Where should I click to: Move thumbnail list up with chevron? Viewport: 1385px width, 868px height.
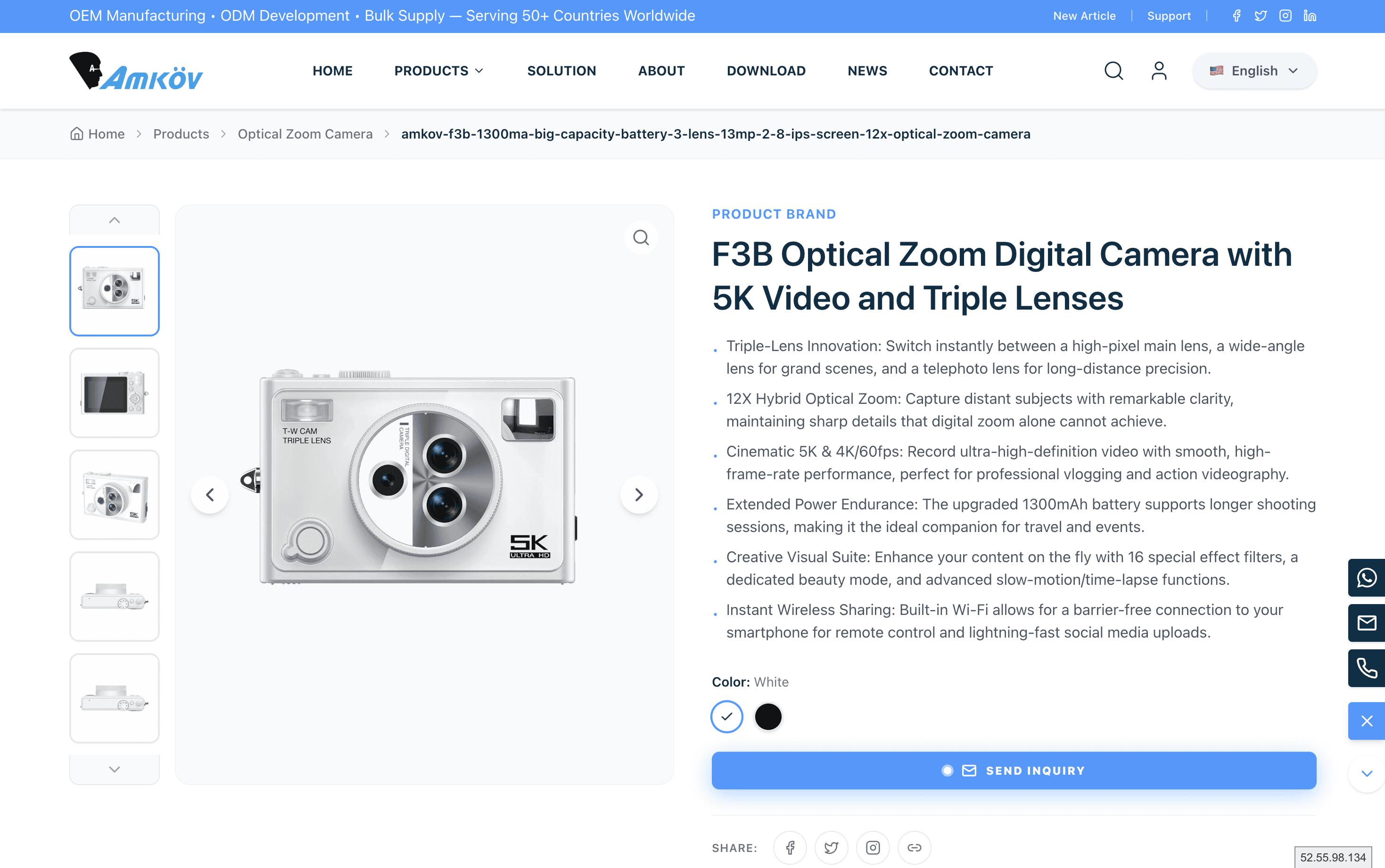tap(114, 220)
